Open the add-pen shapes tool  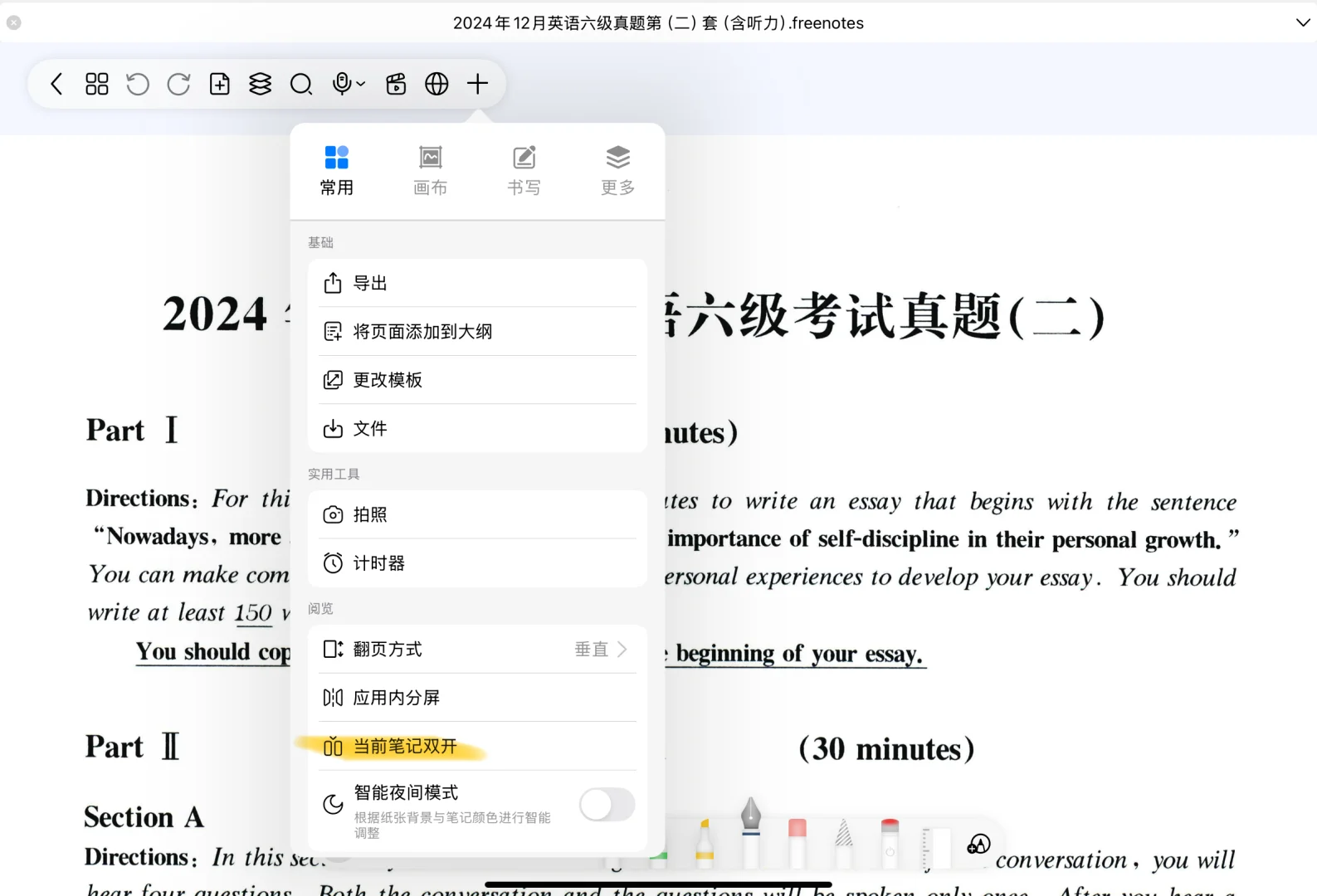(x=978, y=845)
